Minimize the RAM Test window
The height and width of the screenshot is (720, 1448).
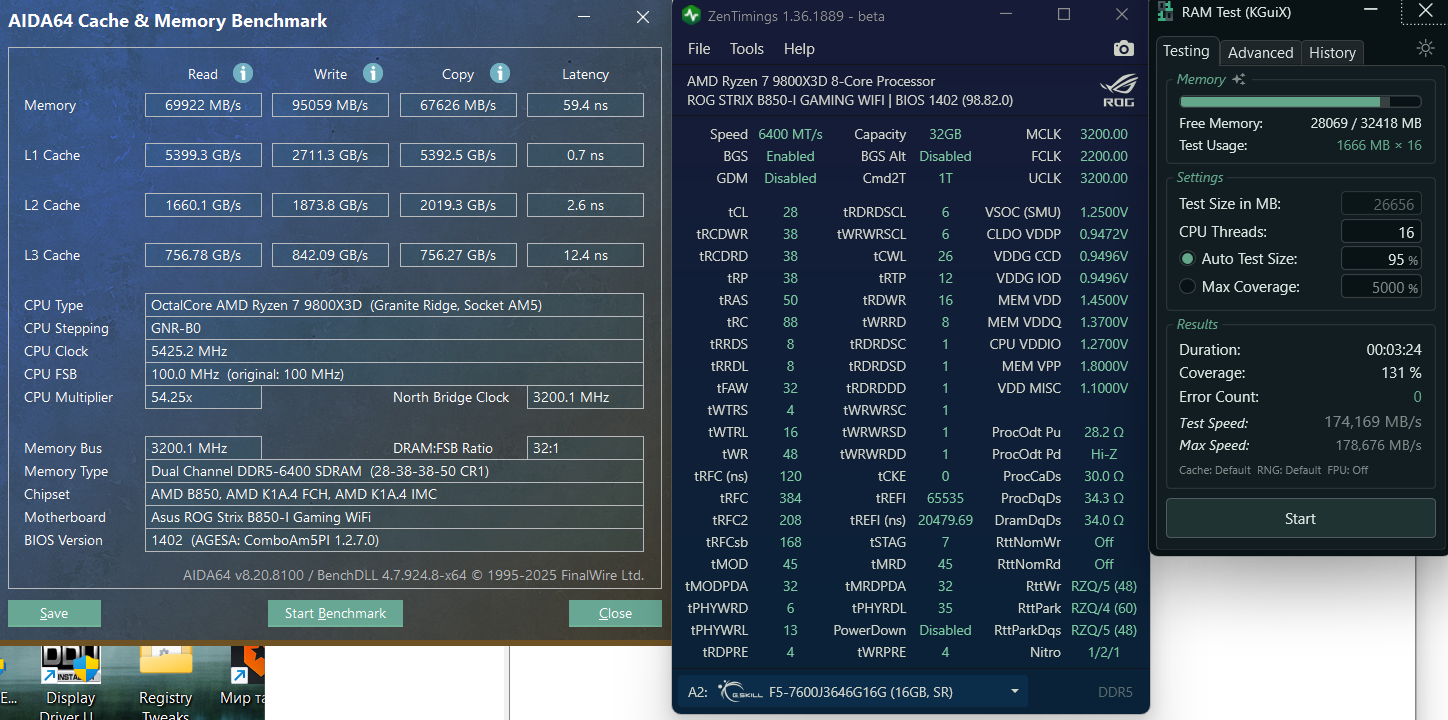(1372, 11)
